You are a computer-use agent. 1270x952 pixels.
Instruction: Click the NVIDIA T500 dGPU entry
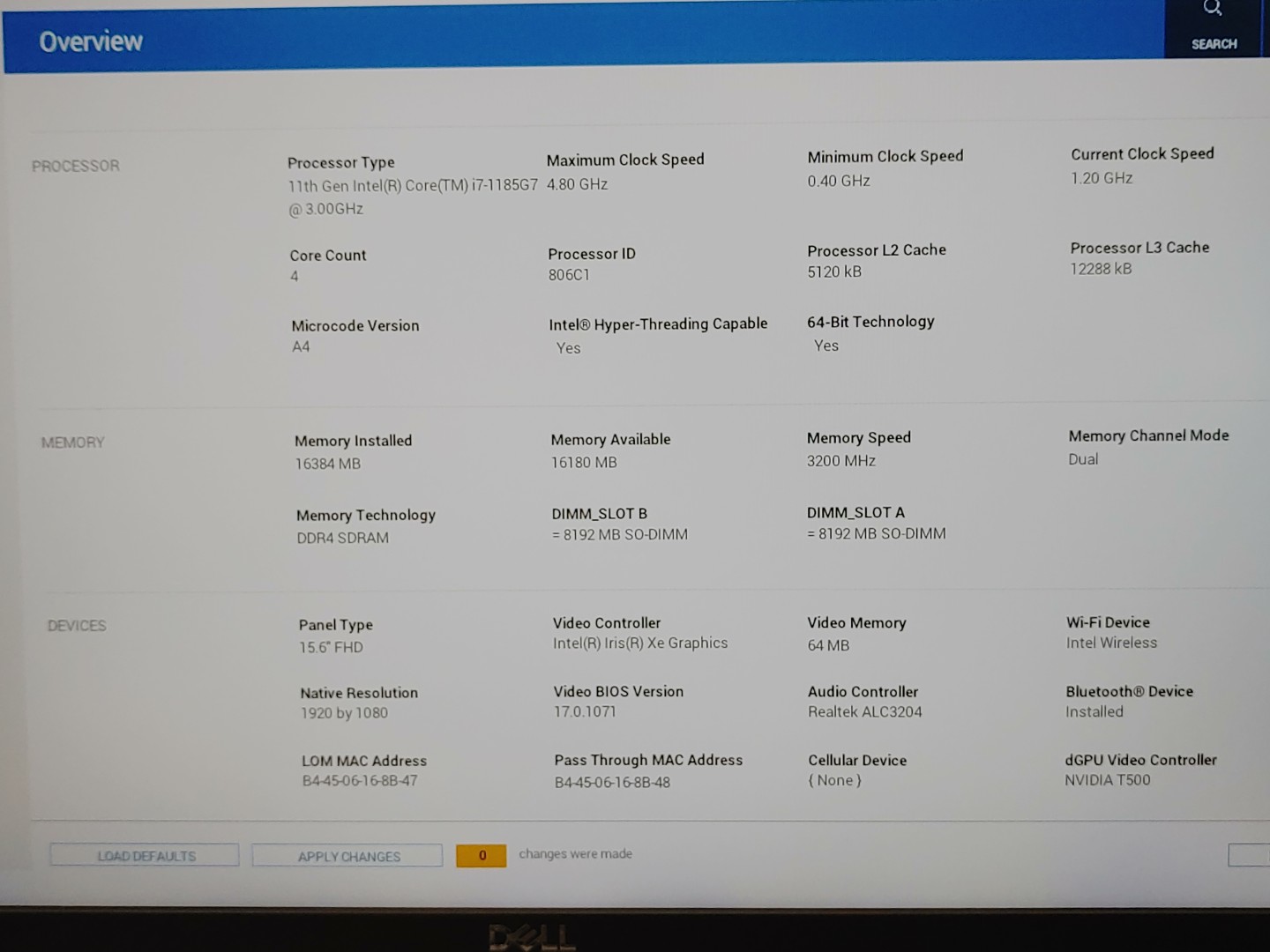[x=1108, y=780]
